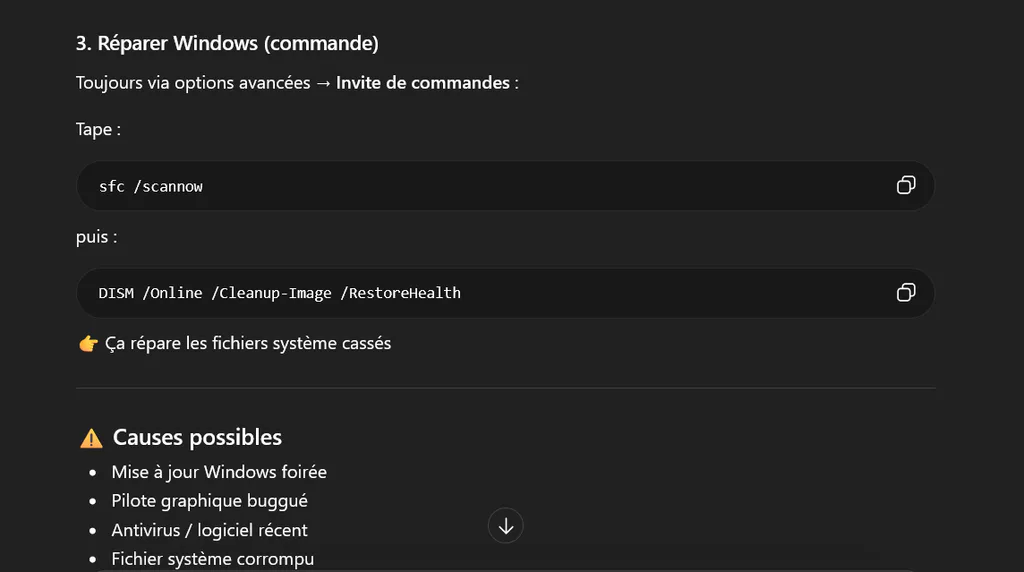Select 'Fichier système corrompu' bullet

212,559
